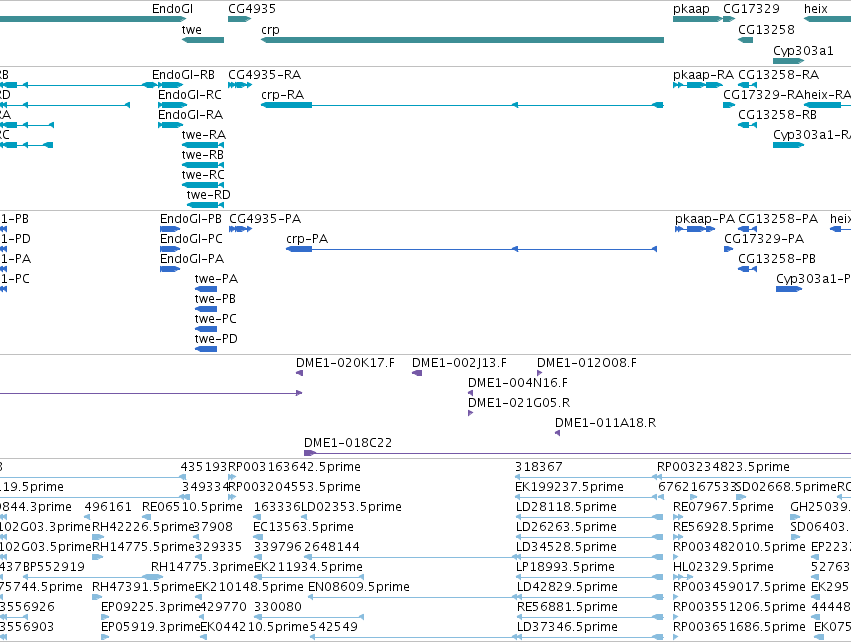Click the twe-PC protein label
Screen dimensions: 851x642
(x=215, y=319)
